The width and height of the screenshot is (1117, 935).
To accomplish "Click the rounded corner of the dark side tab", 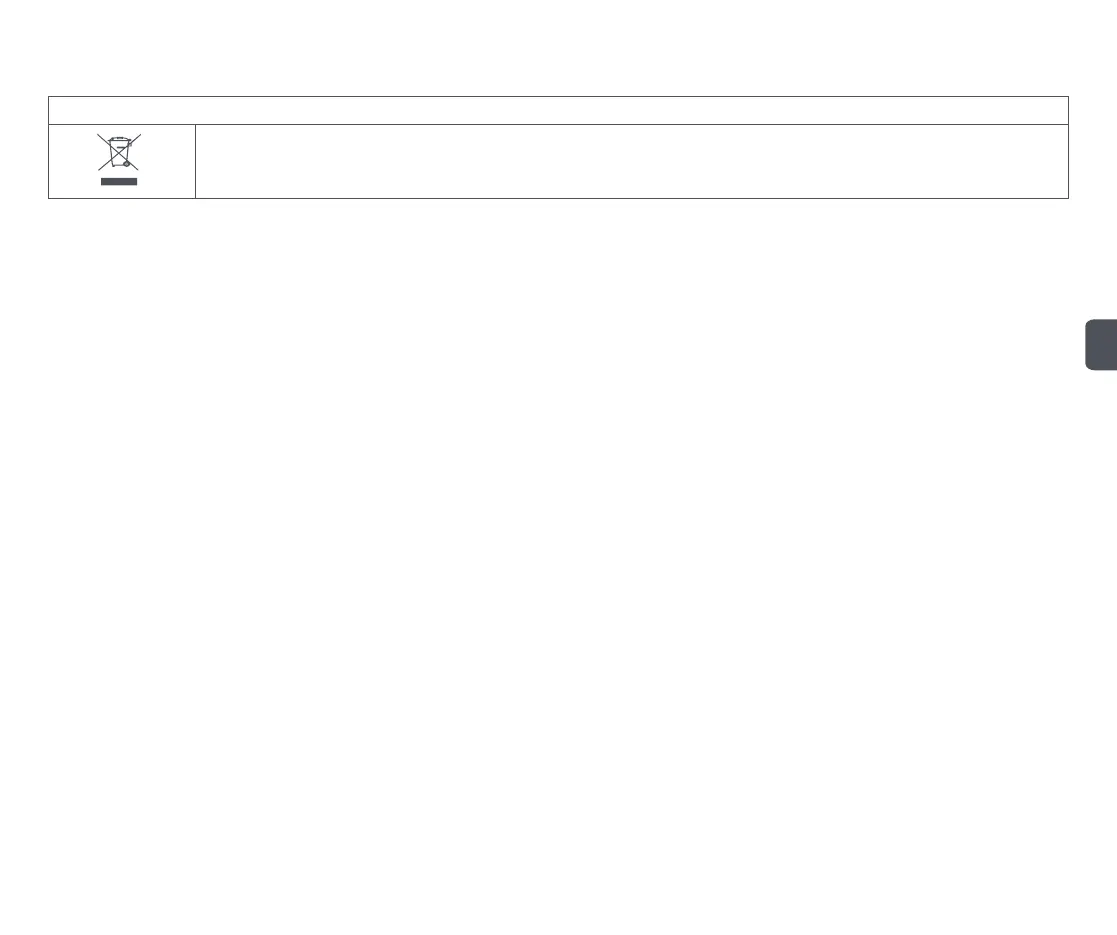I will click(x=1089, y=323).
